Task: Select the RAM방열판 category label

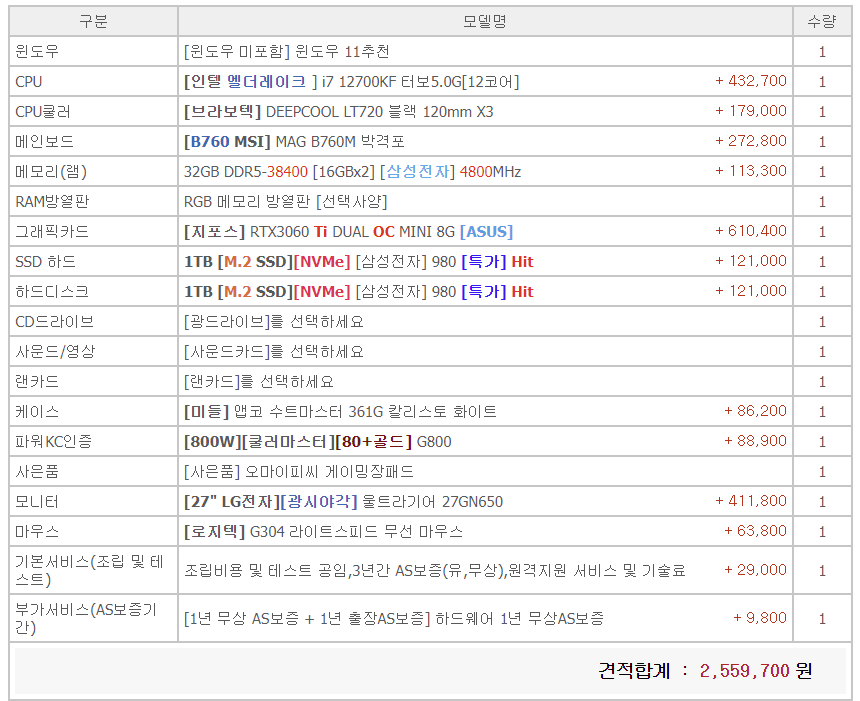Action: coord(52,202)
